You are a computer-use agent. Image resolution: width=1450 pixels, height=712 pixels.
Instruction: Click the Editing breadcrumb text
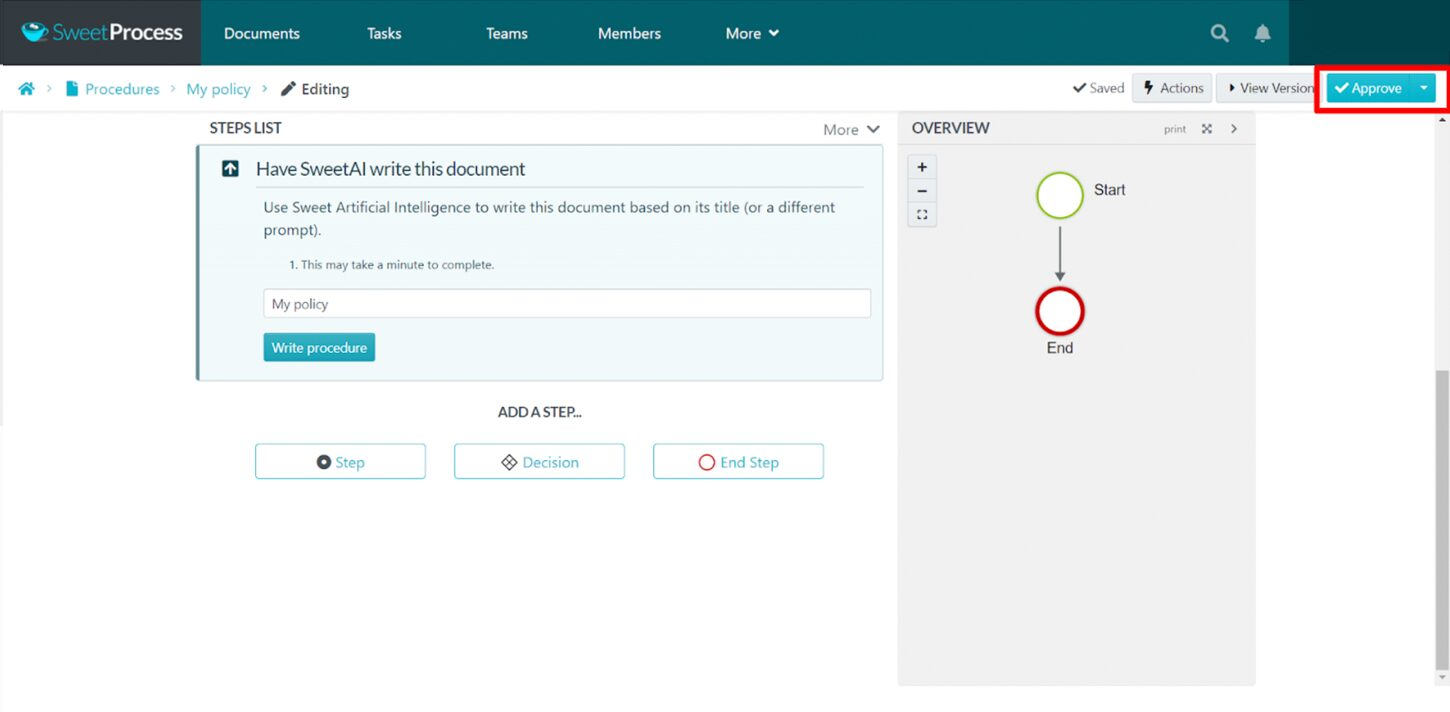coord(325,88)
